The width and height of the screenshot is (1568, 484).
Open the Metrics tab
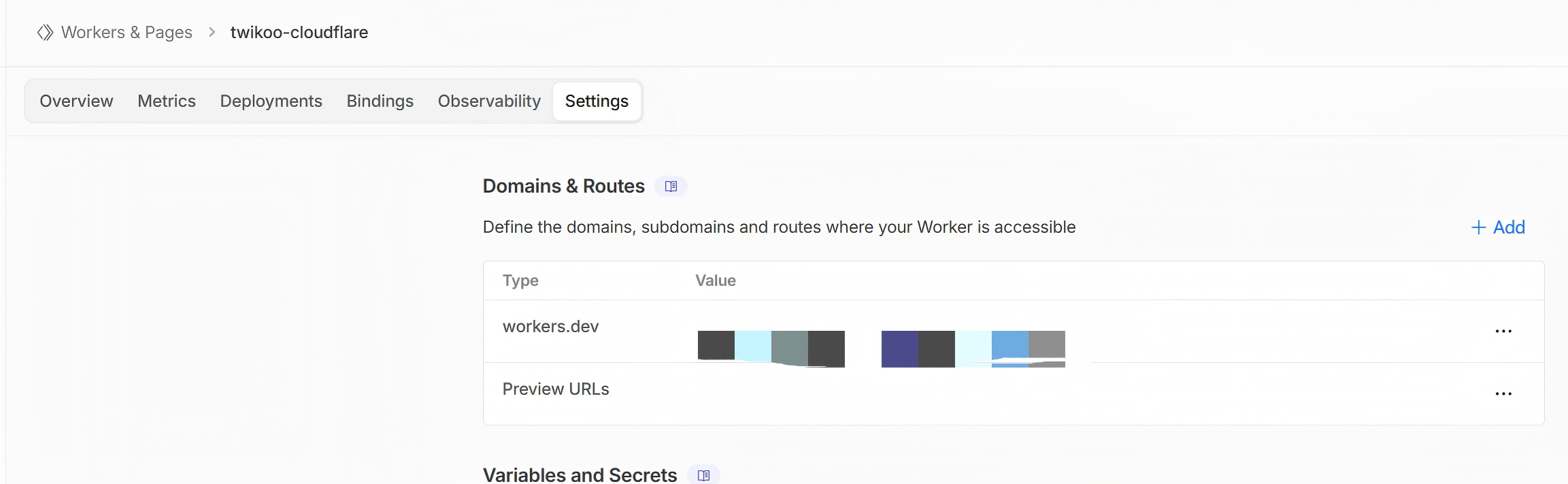[167, 101]
